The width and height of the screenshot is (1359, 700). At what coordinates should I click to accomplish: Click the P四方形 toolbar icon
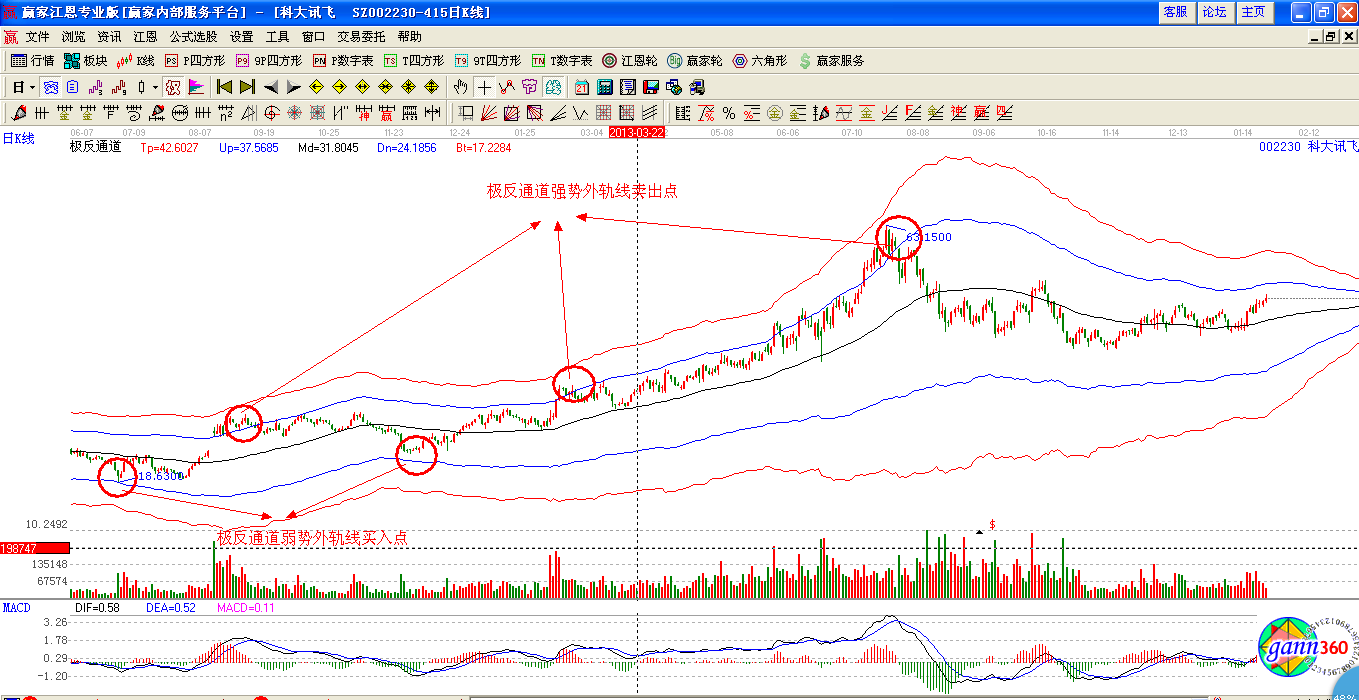coord(195,61)
